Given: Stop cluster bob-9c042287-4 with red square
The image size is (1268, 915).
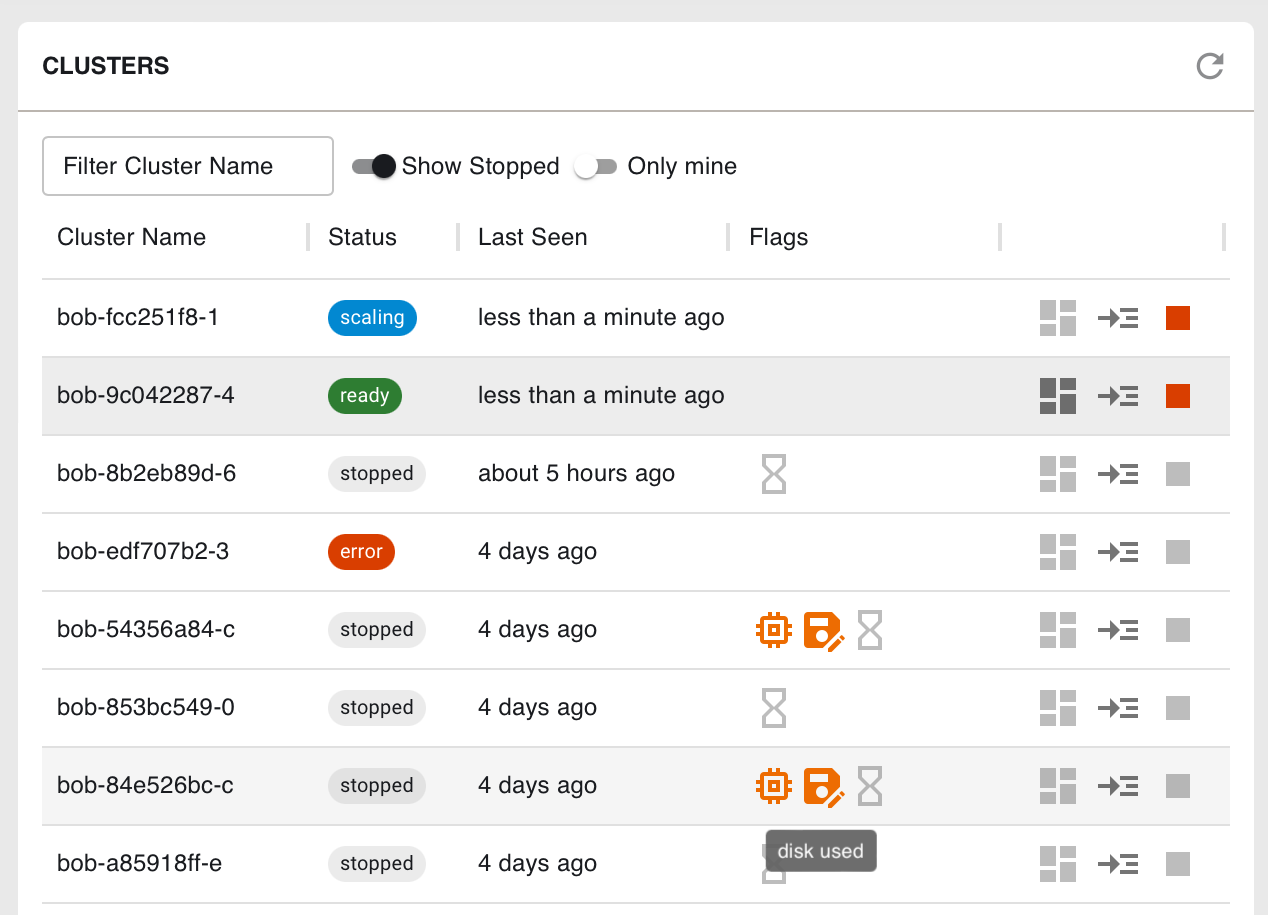Looking at the screenshot, I should [x=1178, y=396].
